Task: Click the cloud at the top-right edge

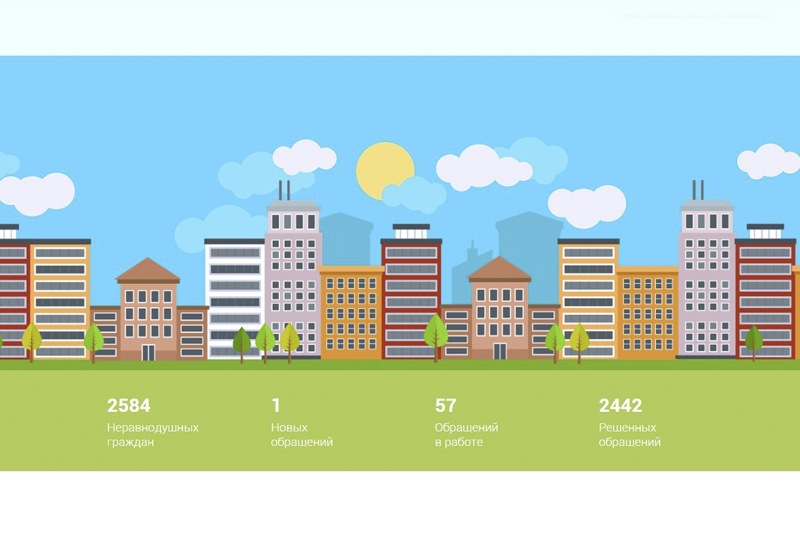Action: point(769,160)
